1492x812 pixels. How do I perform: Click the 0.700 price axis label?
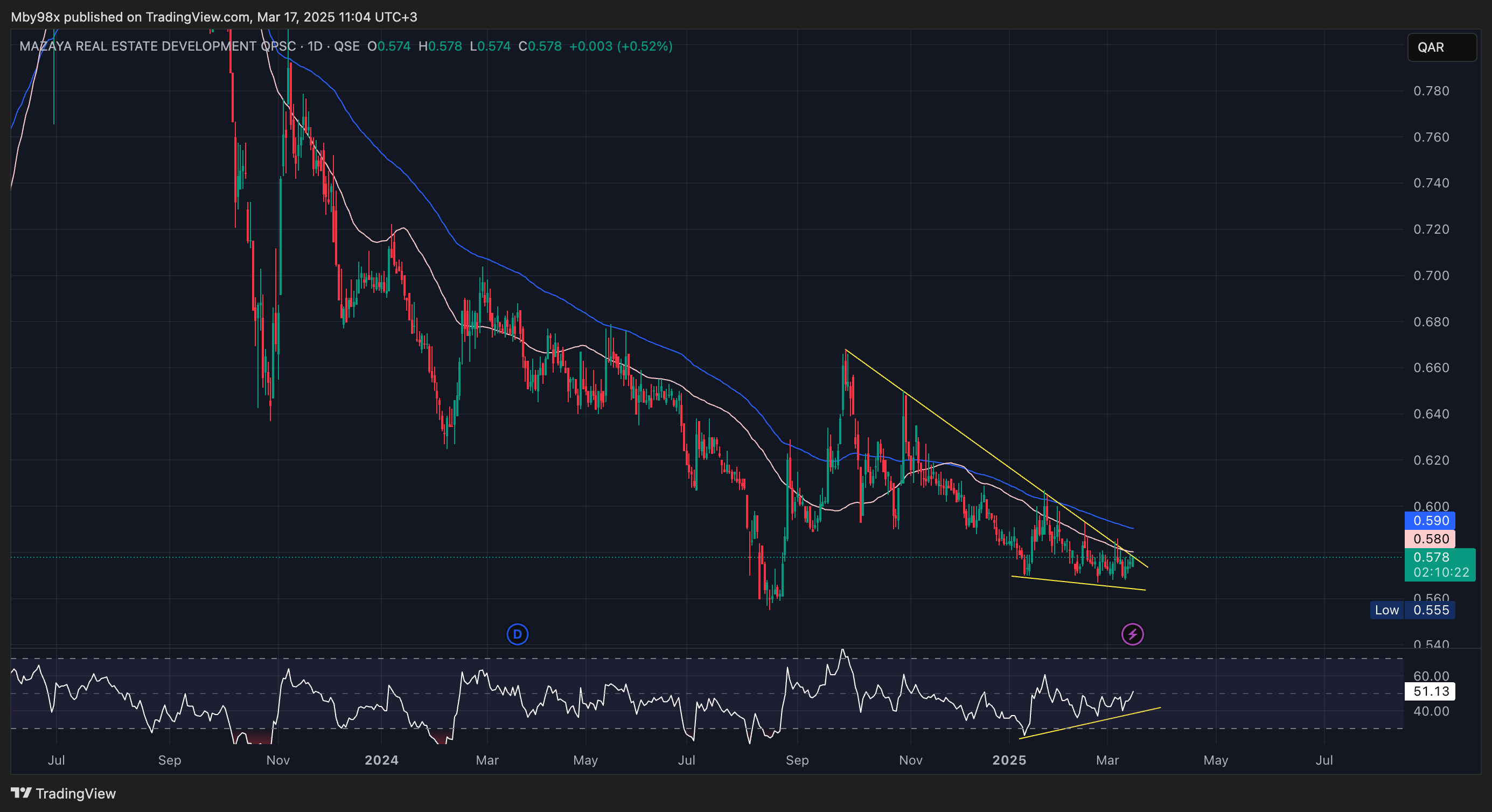coord(1431,276)
